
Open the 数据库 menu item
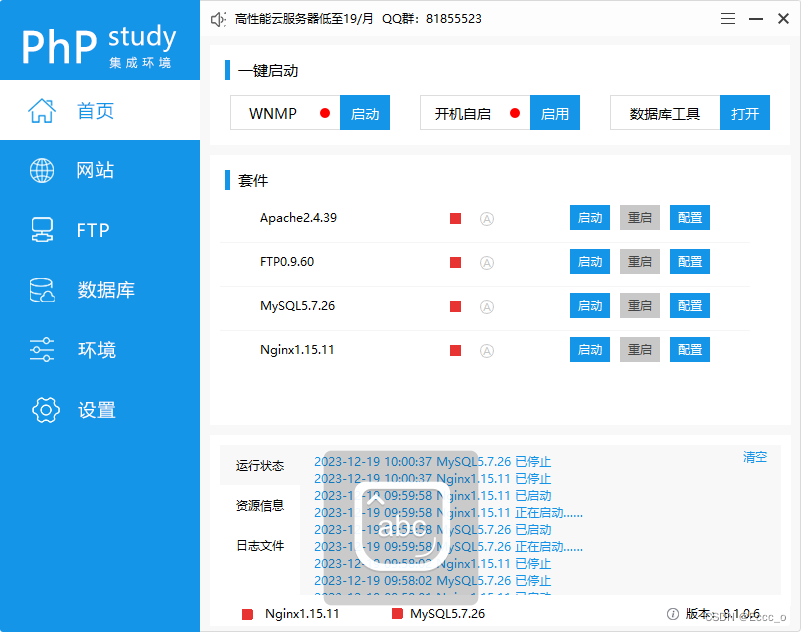click(x=100, y=290)
